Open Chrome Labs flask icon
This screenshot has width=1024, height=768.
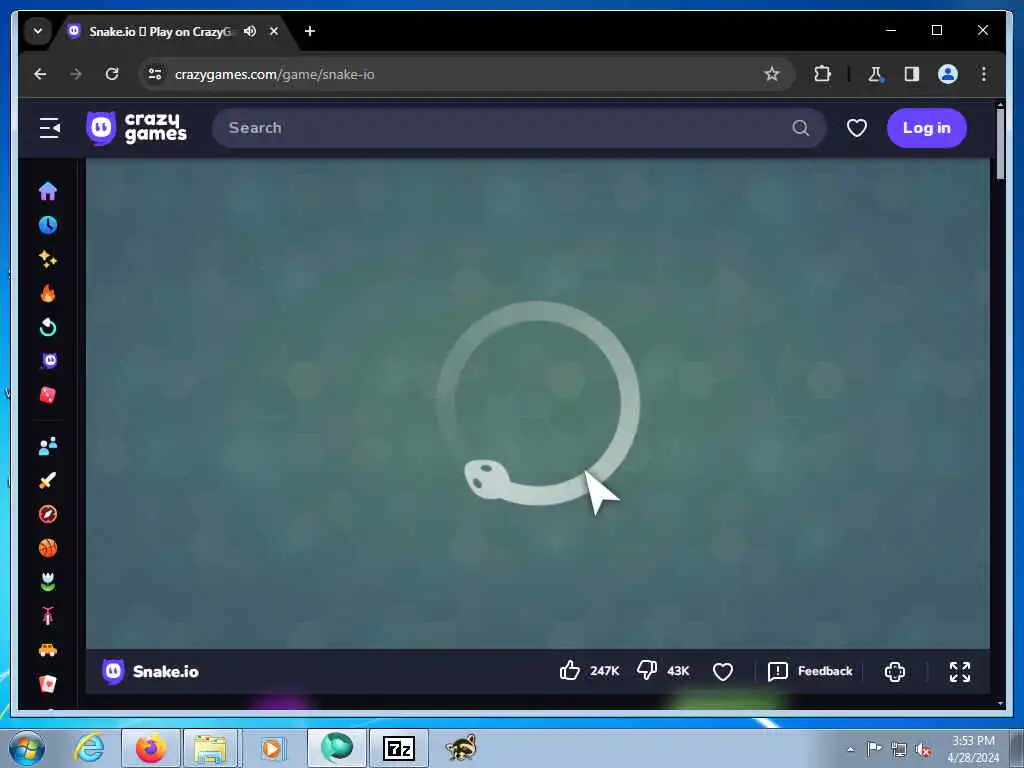coord(875,74)
